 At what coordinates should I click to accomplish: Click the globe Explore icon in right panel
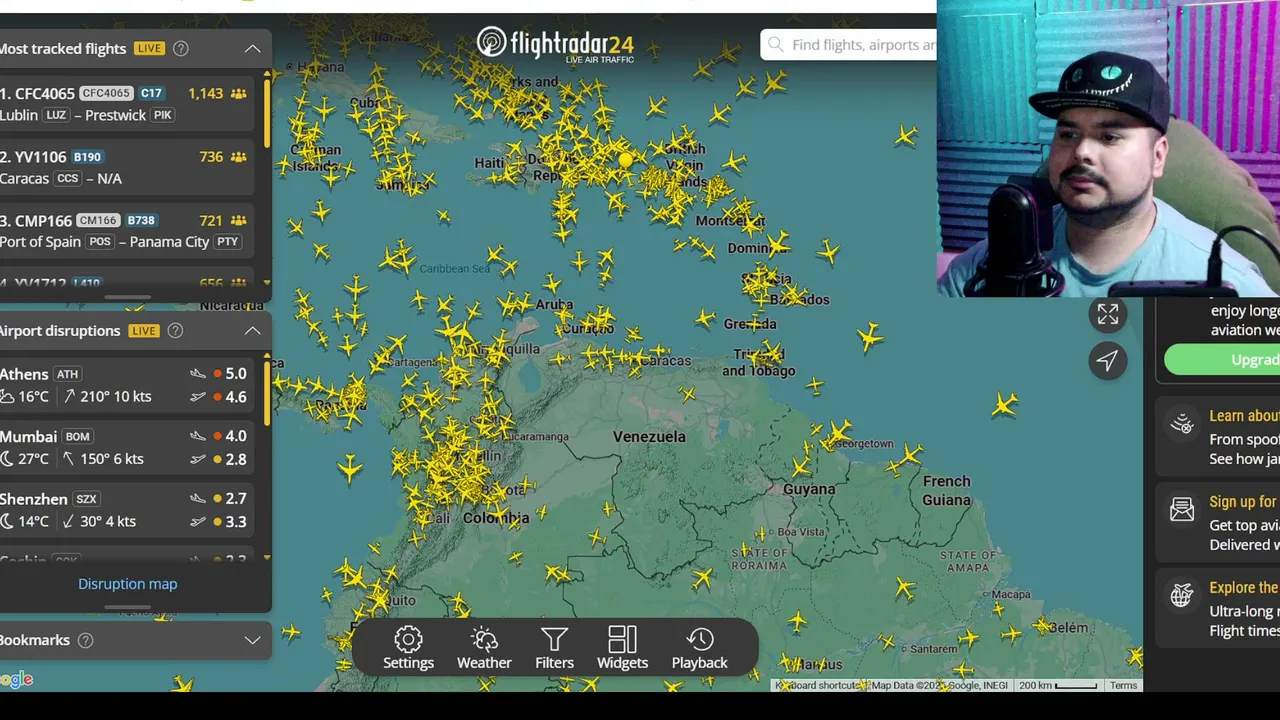click(x=1182, y=596)
